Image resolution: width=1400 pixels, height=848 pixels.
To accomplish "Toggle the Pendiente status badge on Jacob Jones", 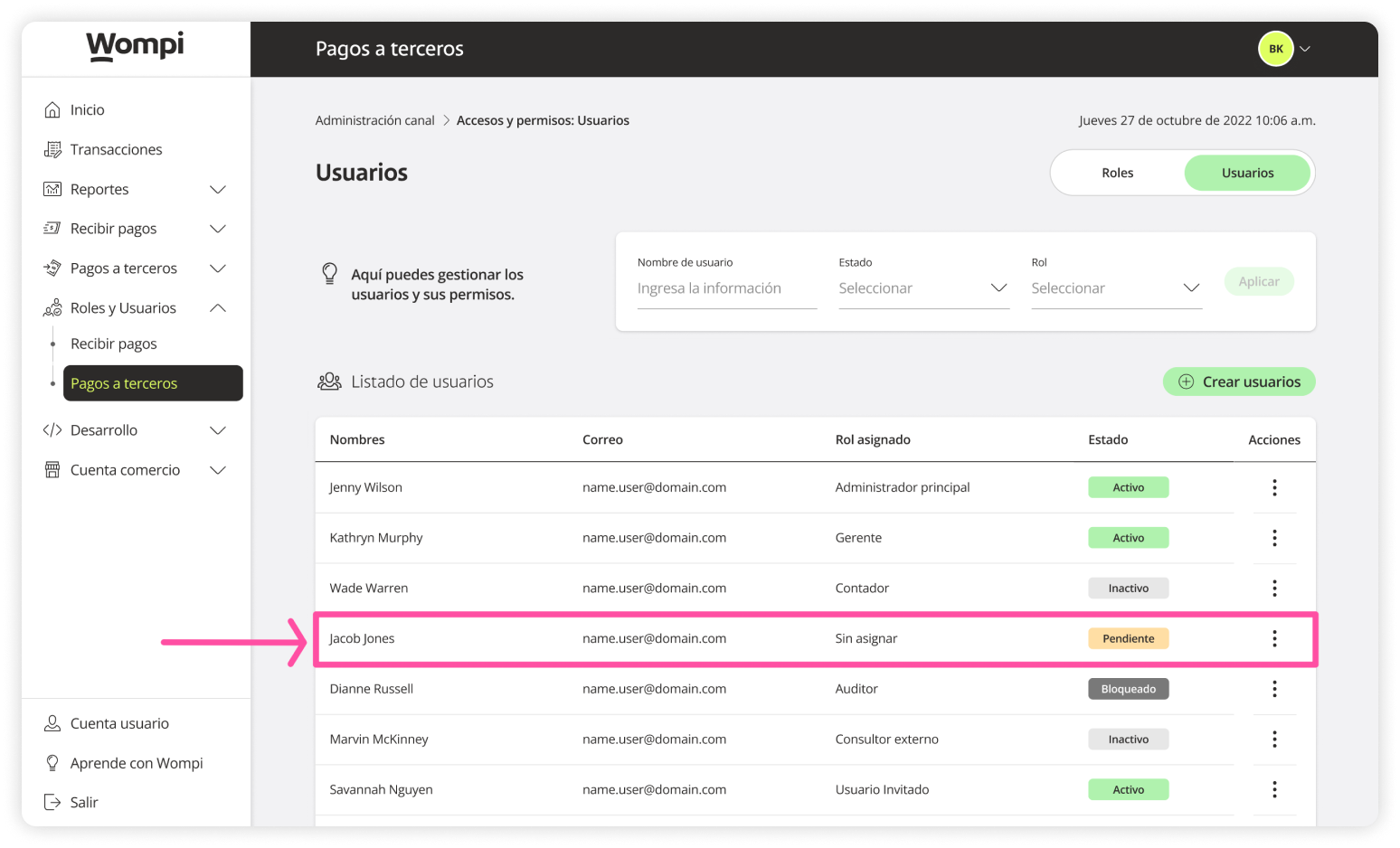I will (x=1128, y=638).
